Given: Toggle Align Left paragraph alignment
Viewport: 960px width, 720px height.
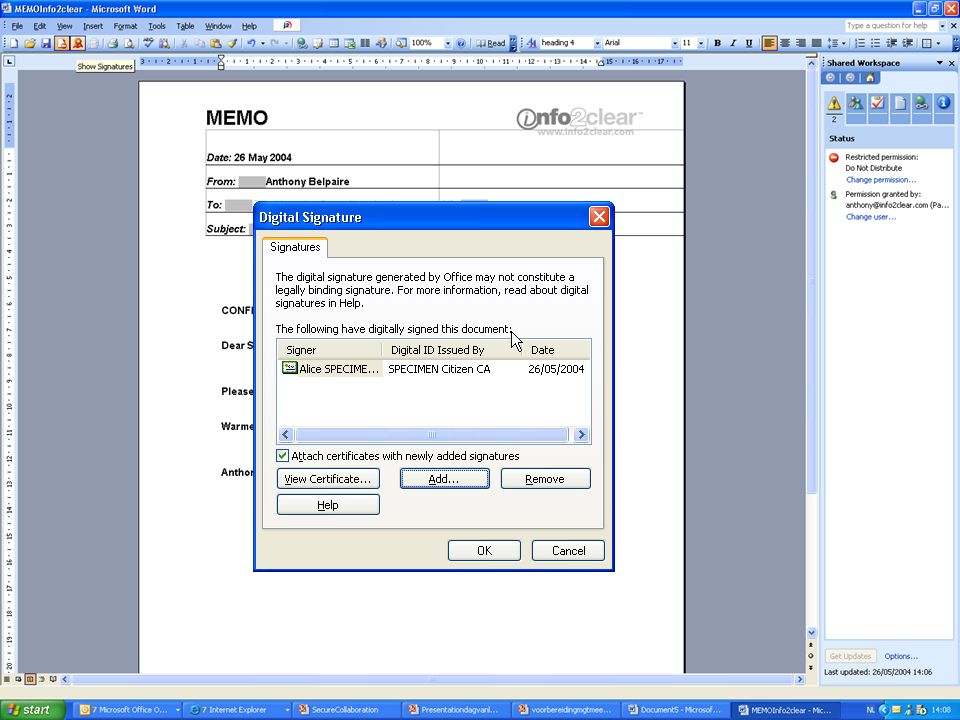Looking at the screenshot, I should (769, 43).
